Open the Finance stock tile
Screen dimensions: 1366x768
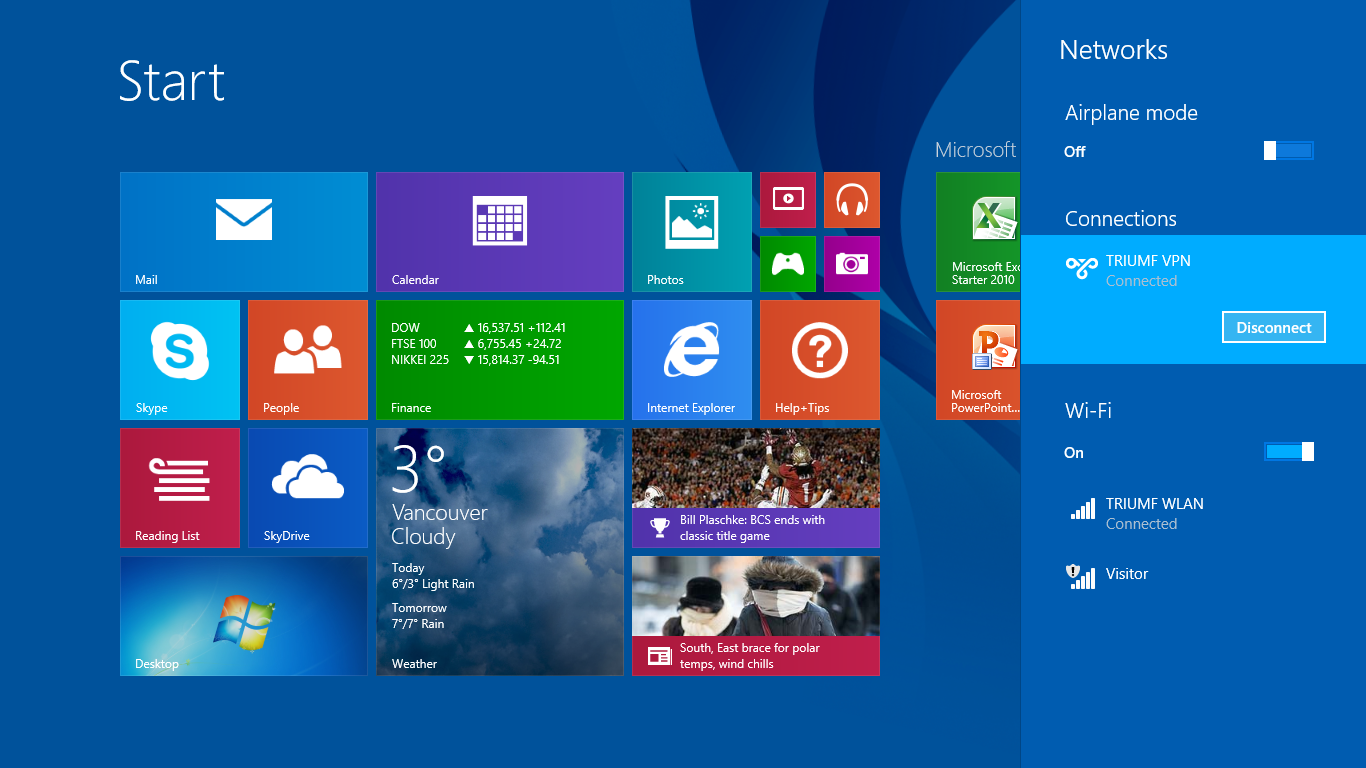click(499, 359)
